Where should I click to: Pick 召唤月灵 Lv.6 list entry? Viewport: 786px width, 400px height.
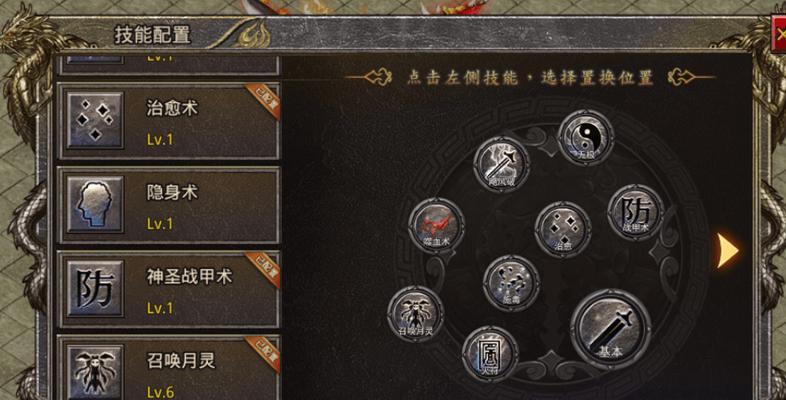click(168, 368)
